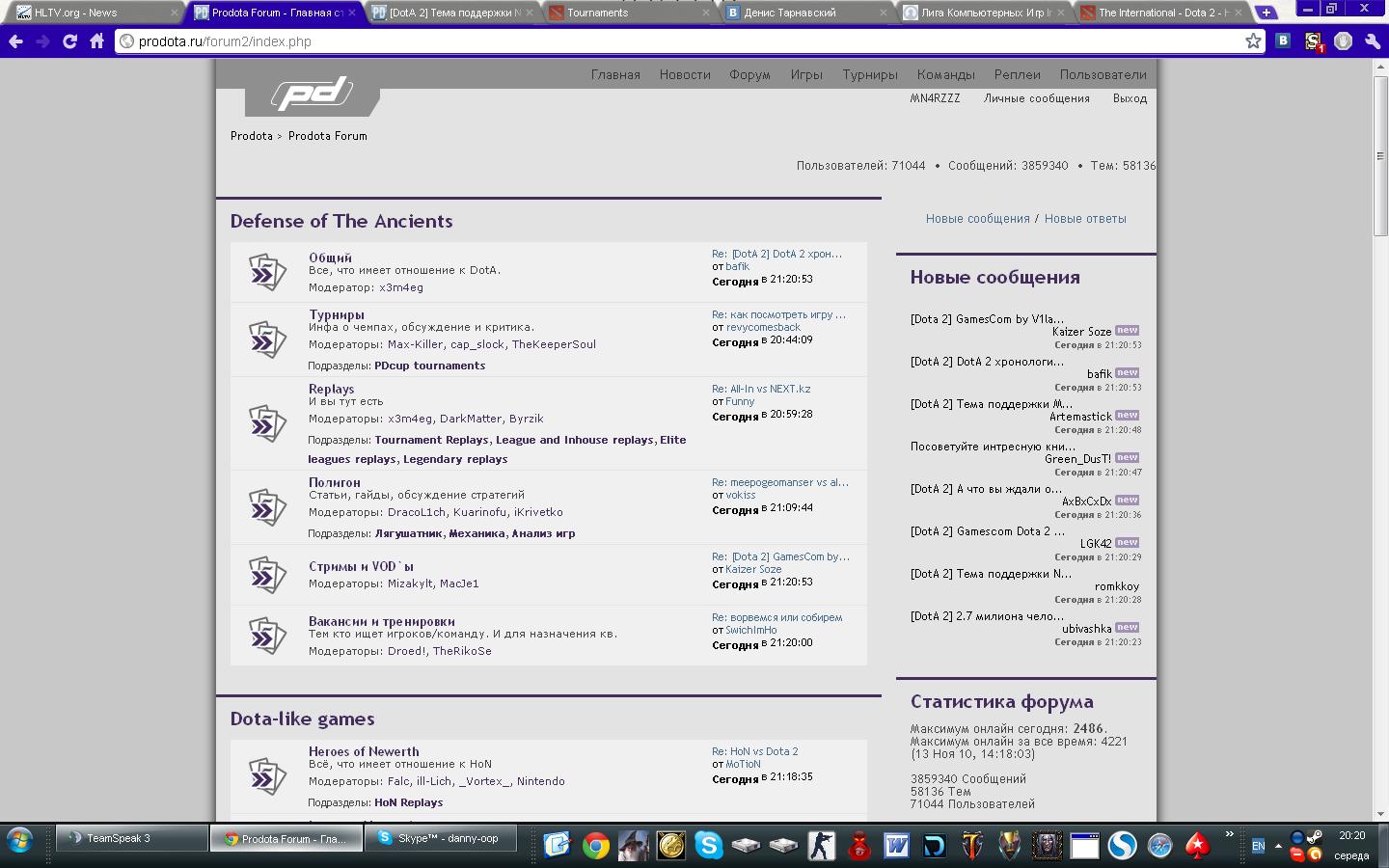Bookmark this page with the star icon
Image resolution: width=1389 pixels, height=868 pixels.
(1253, 41)
